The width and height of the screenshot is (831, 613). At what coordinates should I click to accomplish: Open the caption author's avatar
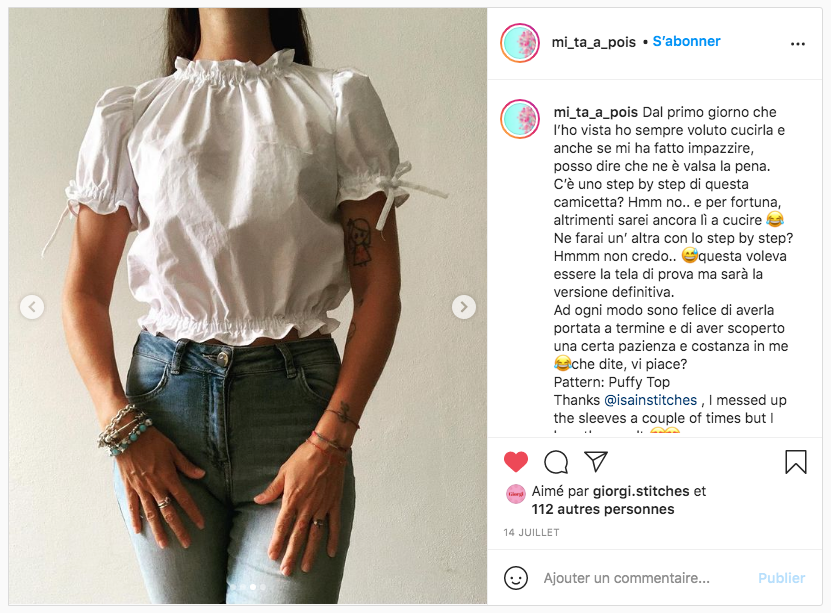pos(520,119)
